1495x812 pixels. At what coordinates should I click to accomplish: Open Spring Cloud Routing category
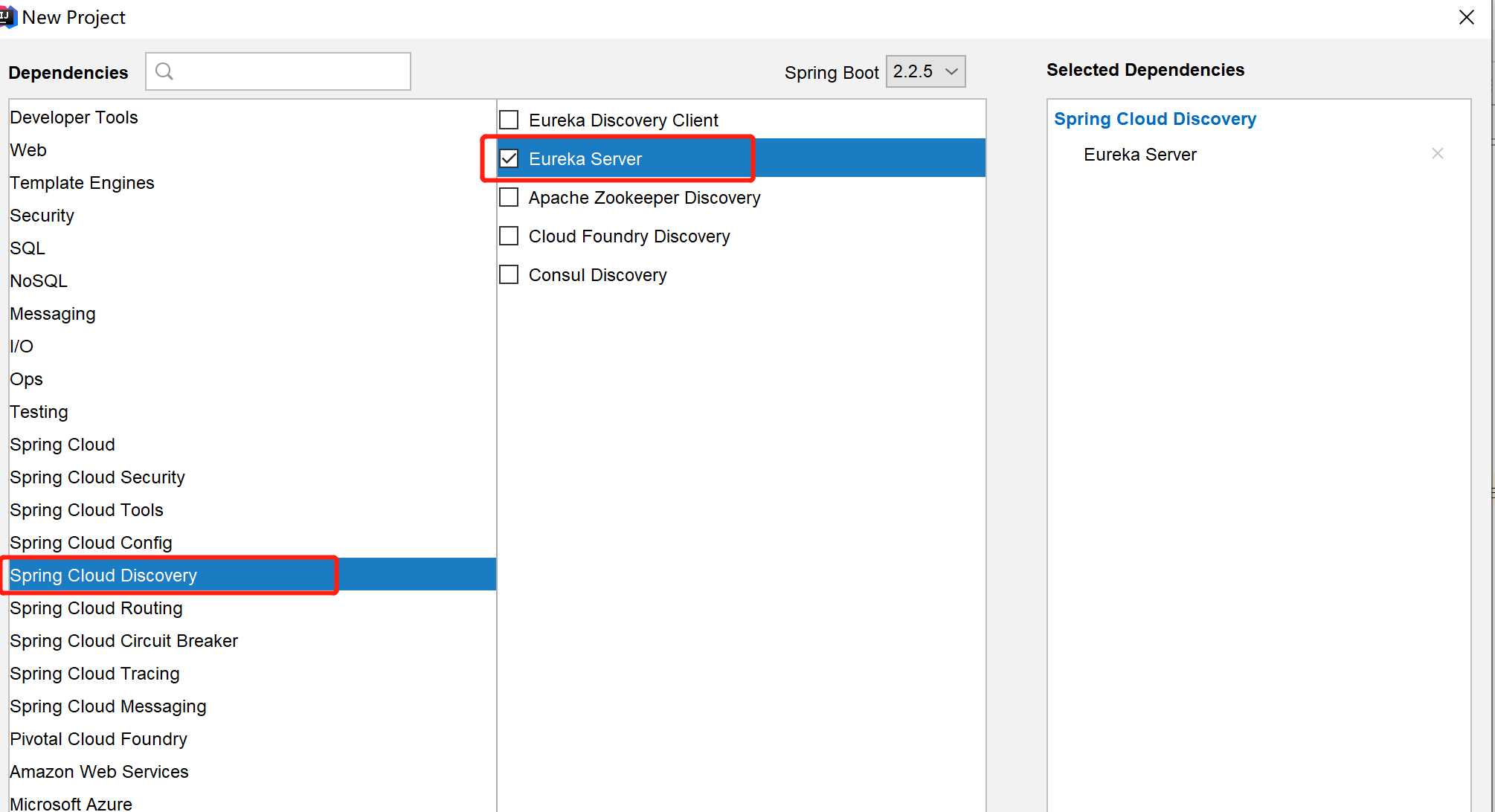(x=252, y=608)
